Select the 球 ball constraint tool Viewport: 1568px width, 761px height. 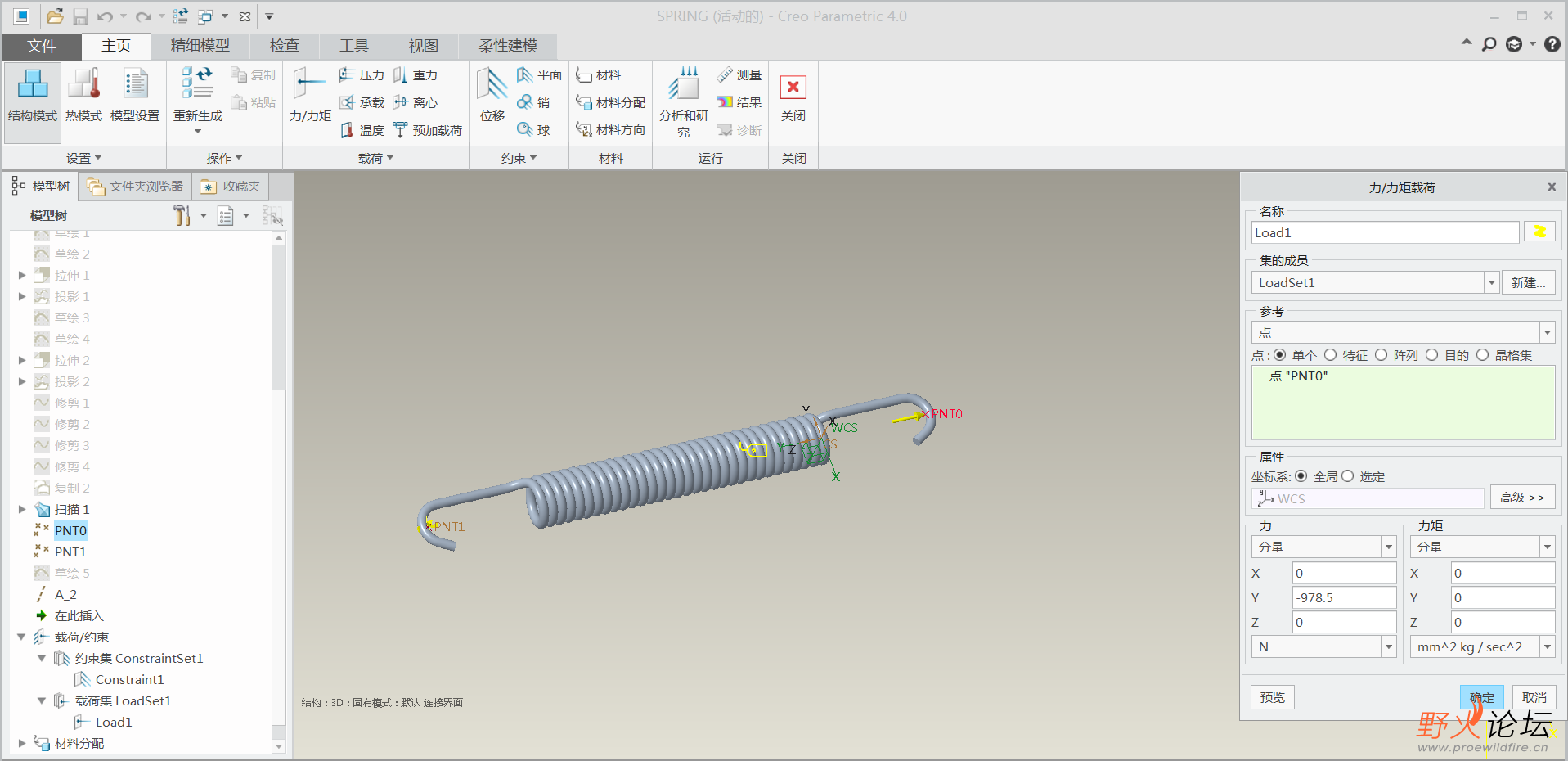click(533, 130)
